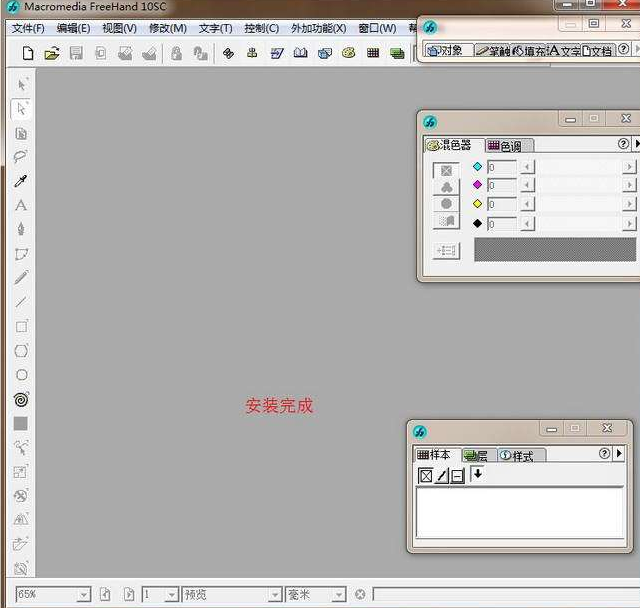
Task: Open the 修改(M) menu
Action: (x=168, y=28)
